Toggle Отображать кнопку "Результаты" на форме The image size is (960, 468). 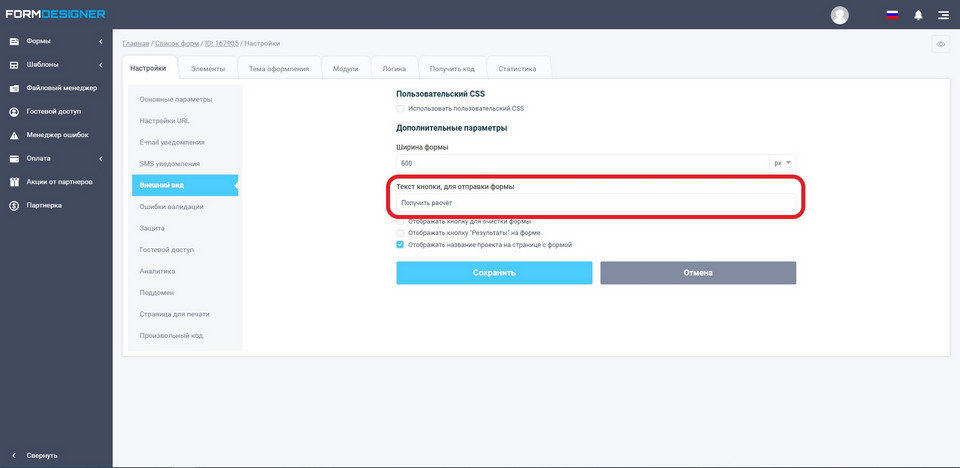(x=400, y=232)
